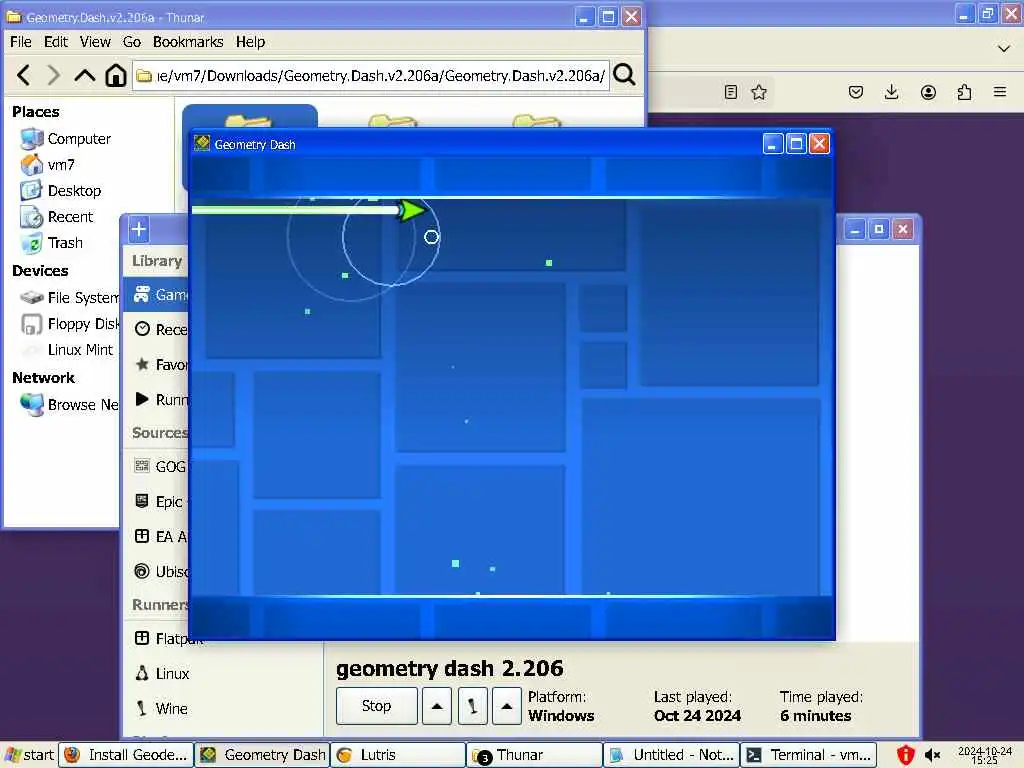Screen dimensions: 1024x768
Task: Open the Help menu in Thunar
Action: pos(250,42)
